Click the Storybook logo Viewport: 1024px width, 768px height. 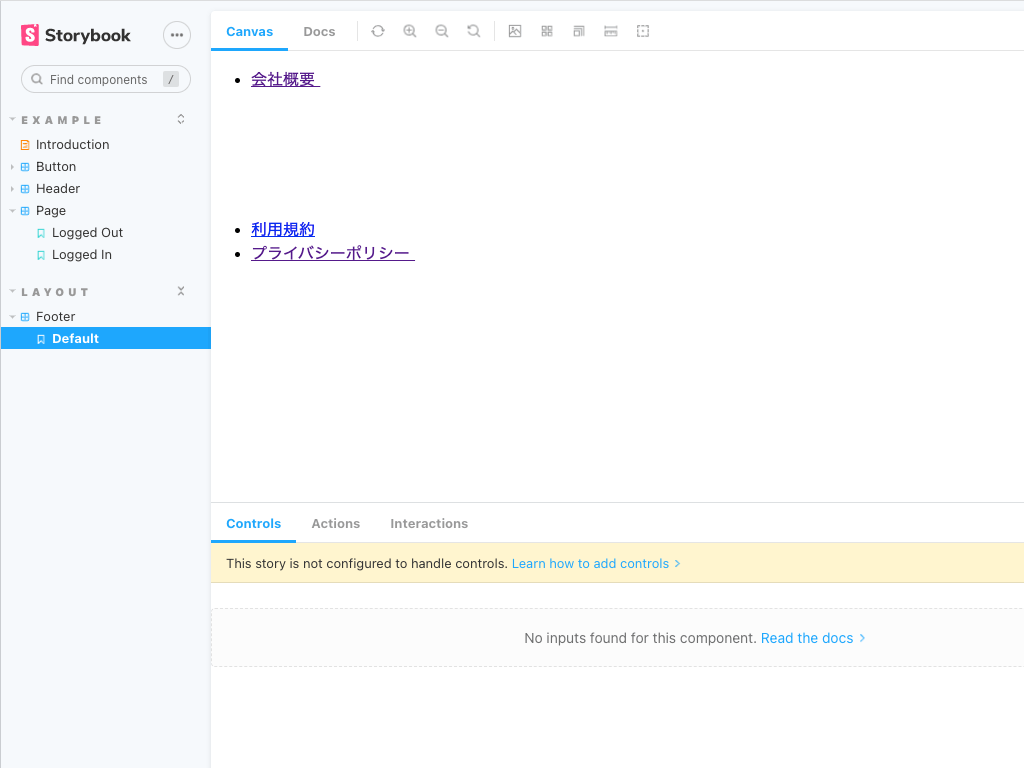click(75, 35)
